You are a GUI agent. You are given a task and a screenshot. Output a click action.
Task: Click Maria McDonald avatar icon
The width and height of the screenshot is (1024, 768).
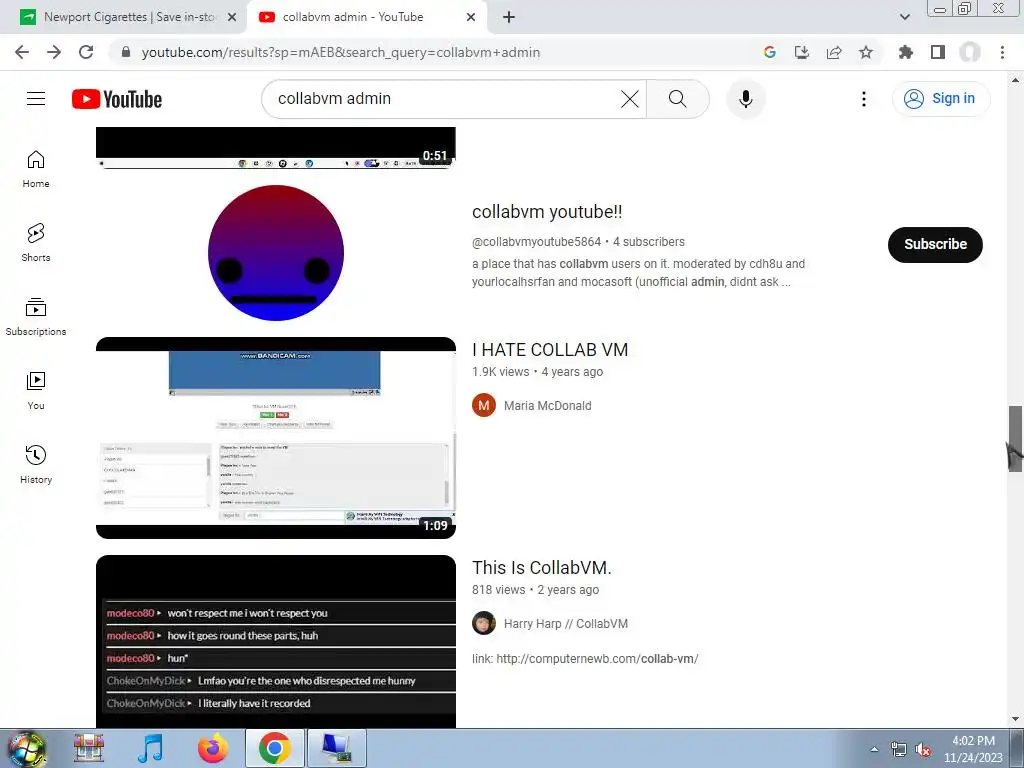pyautogui.click(x=484, y=406)
